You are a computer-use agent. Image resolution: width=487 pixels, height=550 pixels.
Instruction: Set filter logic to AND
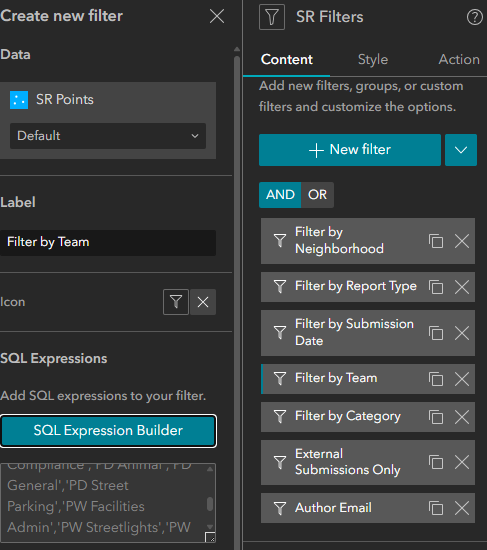pos(280,195)
